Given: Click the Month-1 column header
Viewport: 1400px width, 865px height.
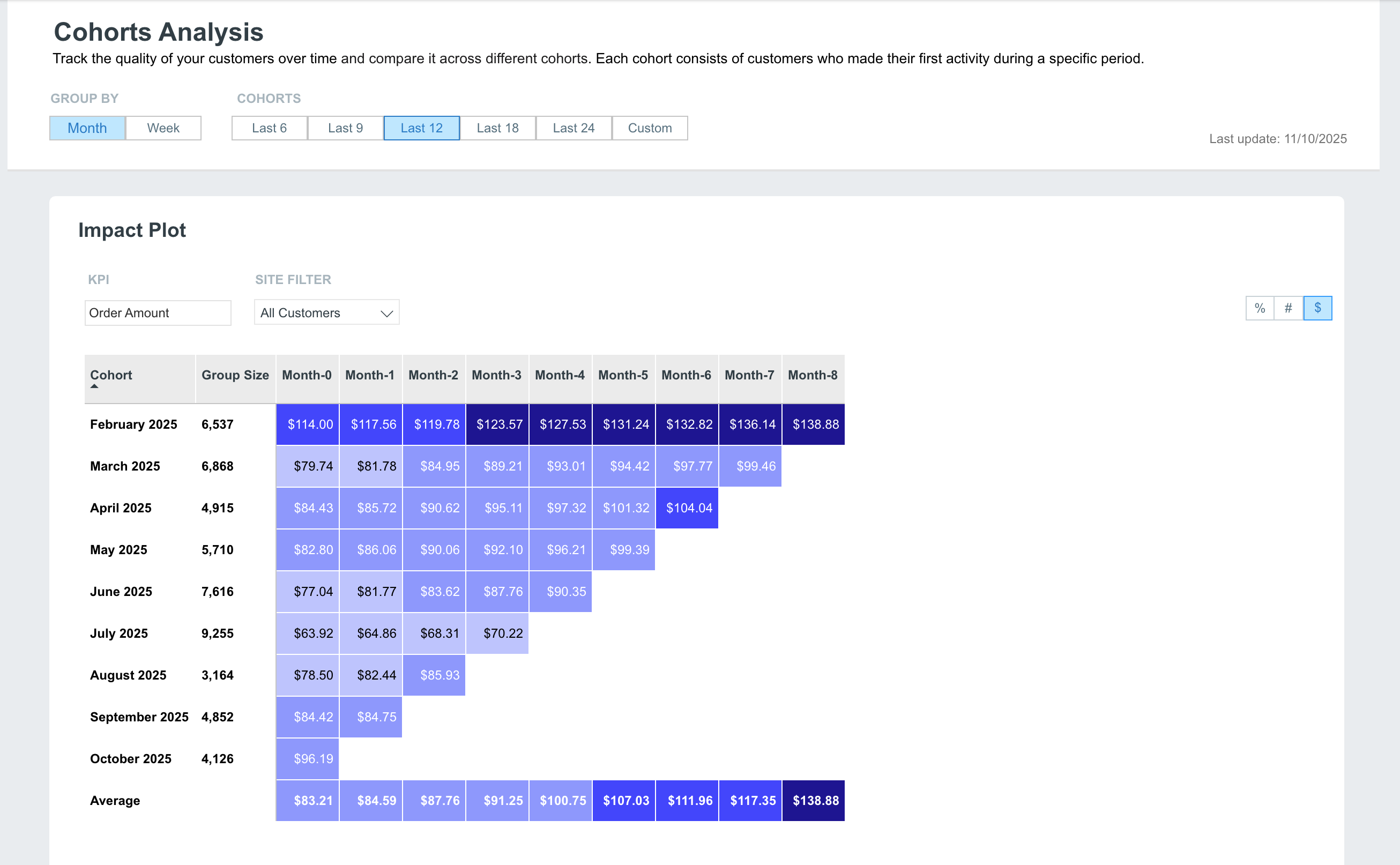Looking at the screenshot, I should pos(370,379).
